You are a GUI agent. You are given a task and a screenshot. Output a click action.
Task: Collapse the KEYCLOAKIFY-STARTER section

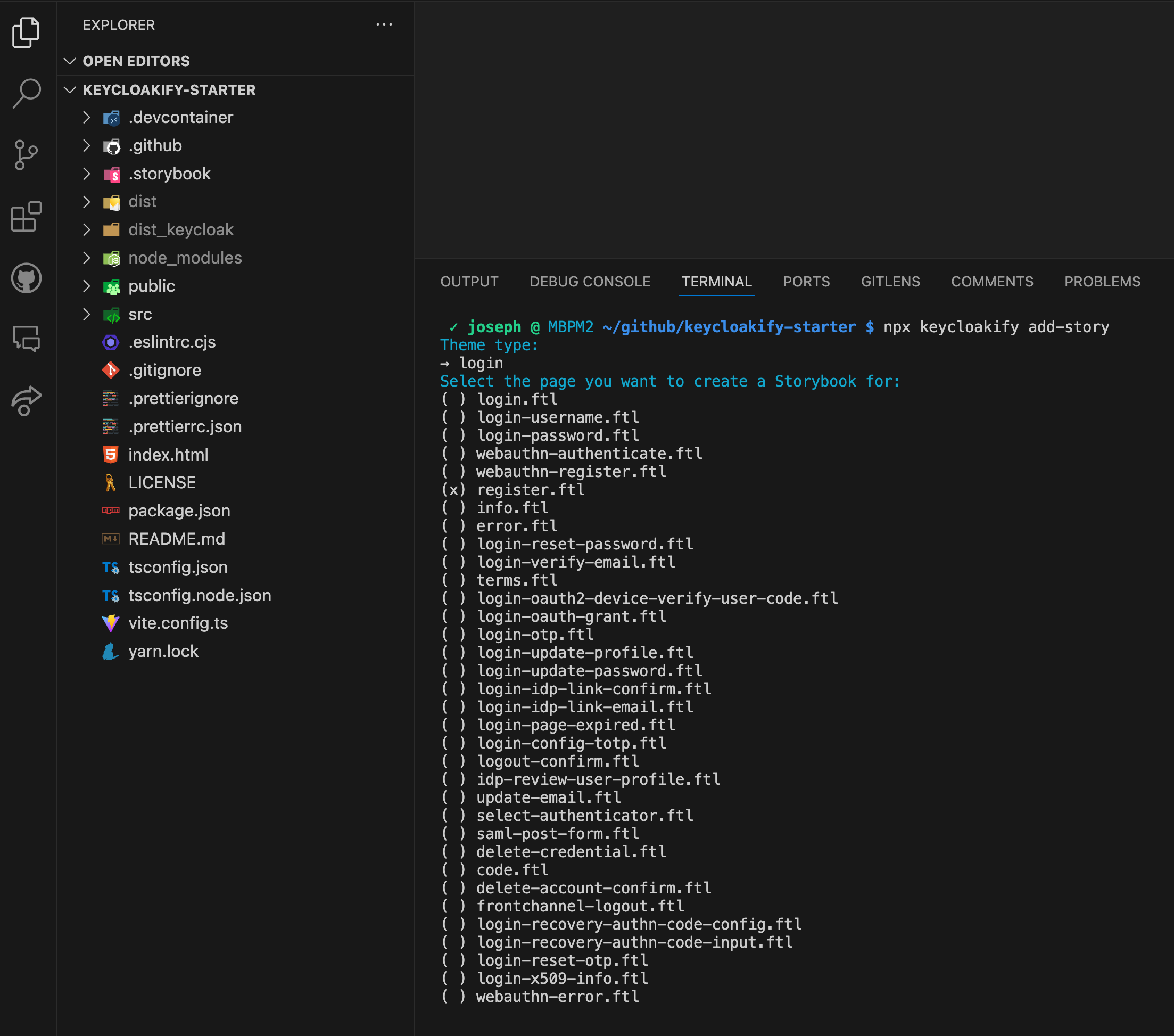[168, 89]
